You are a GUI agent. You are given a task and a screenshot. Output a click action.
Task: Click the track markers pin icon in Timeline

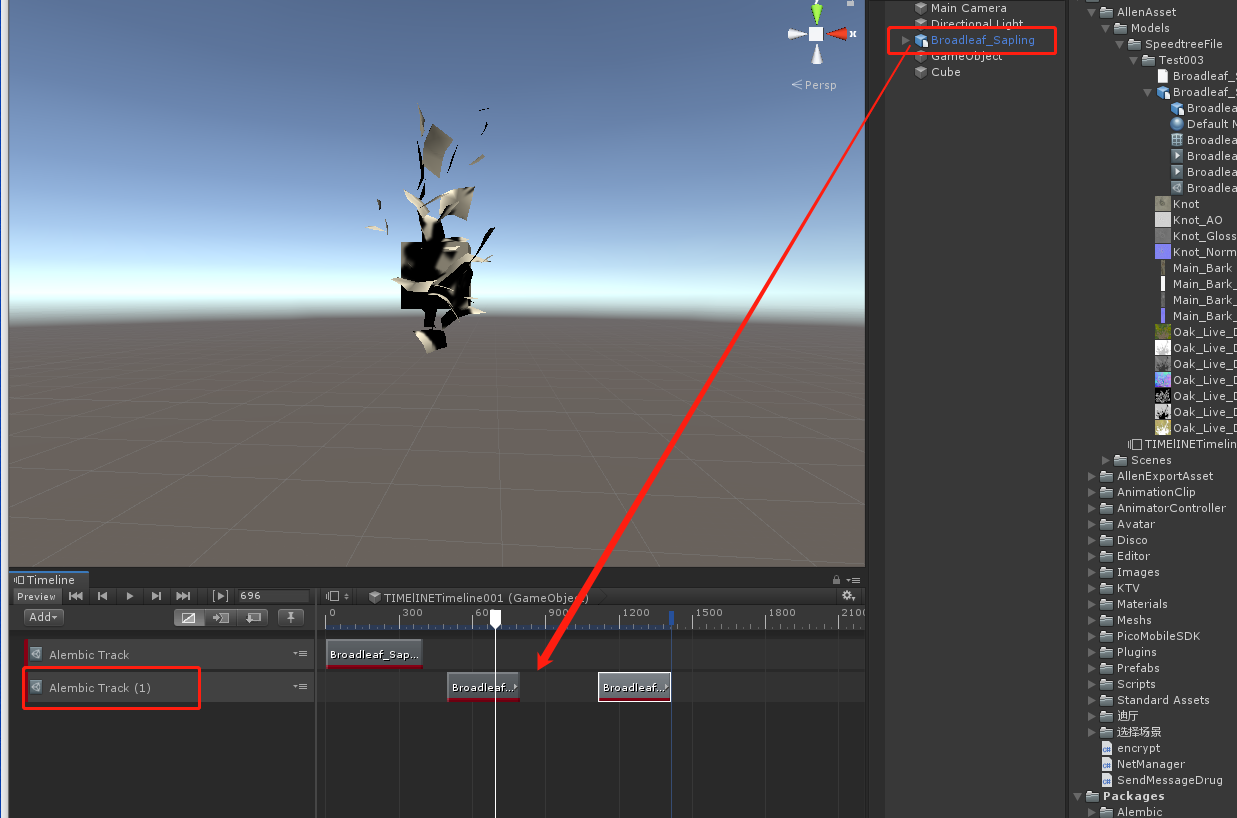(290, 617)
